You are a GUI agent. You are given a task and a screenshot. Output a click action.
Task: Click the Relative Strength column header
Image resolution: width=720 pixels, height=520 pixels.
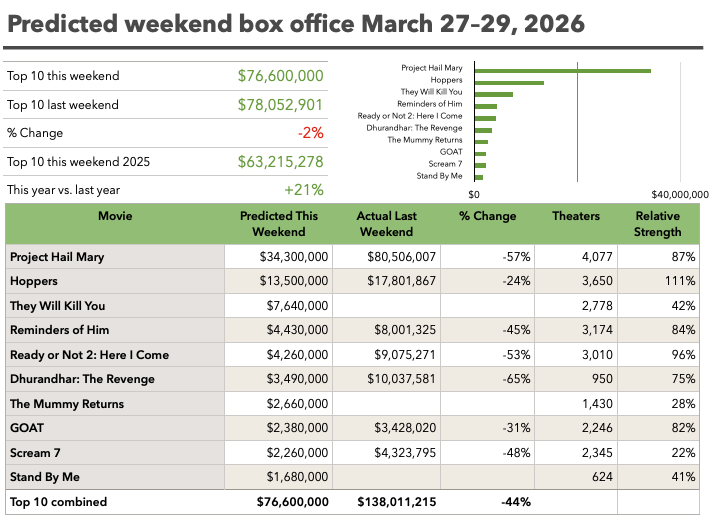pyautogui.click(x=657, y=224)
